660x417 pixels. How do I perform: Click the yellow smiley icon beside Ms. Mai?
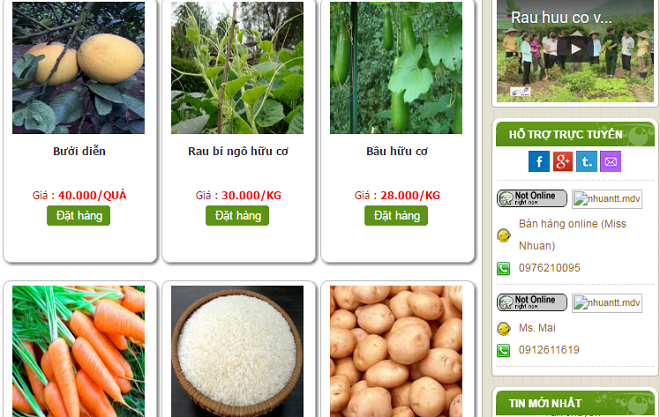pyautogui.click(x=503, y=329)
